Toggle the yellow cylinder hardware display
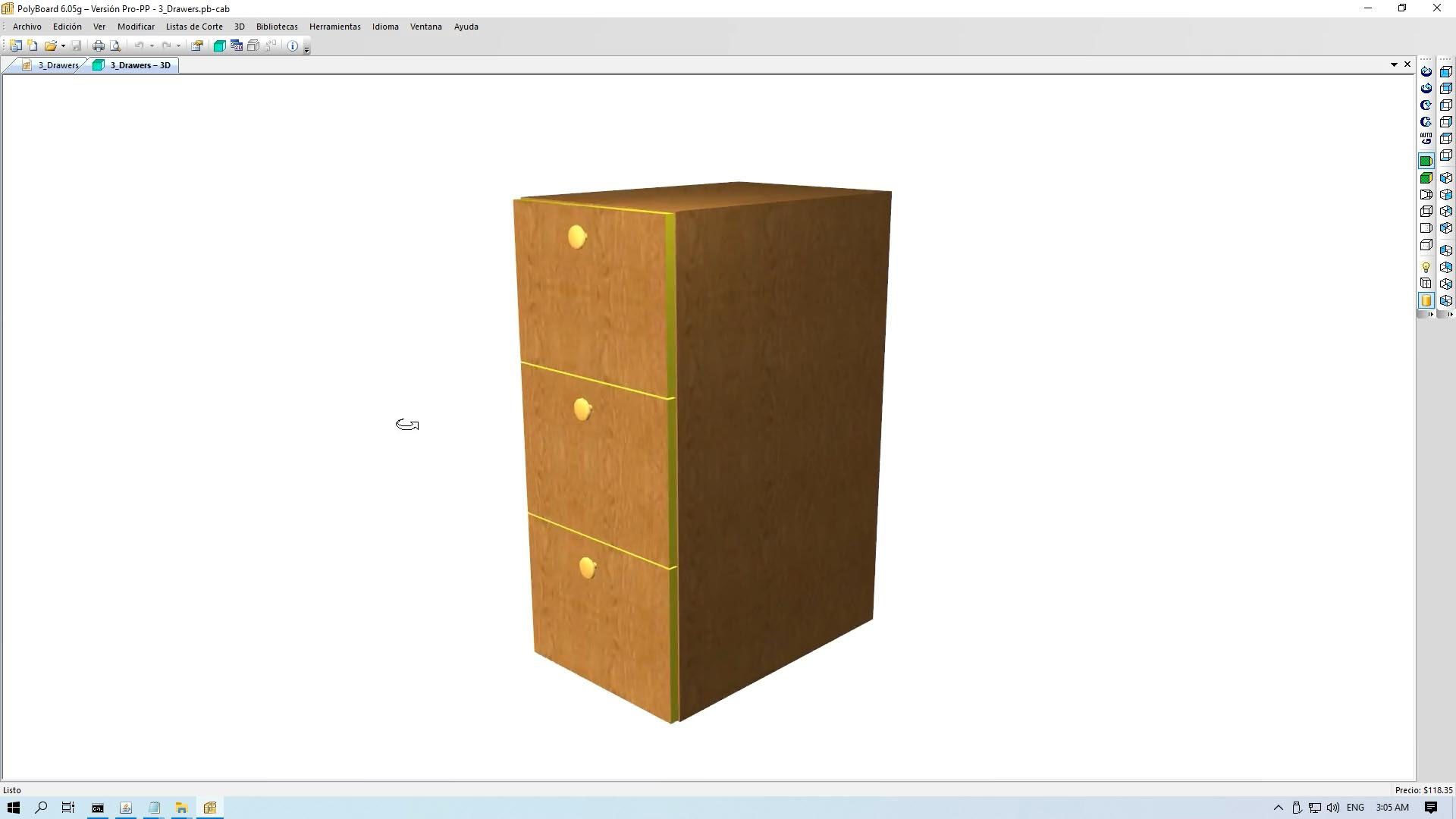 pos(1426,301)
